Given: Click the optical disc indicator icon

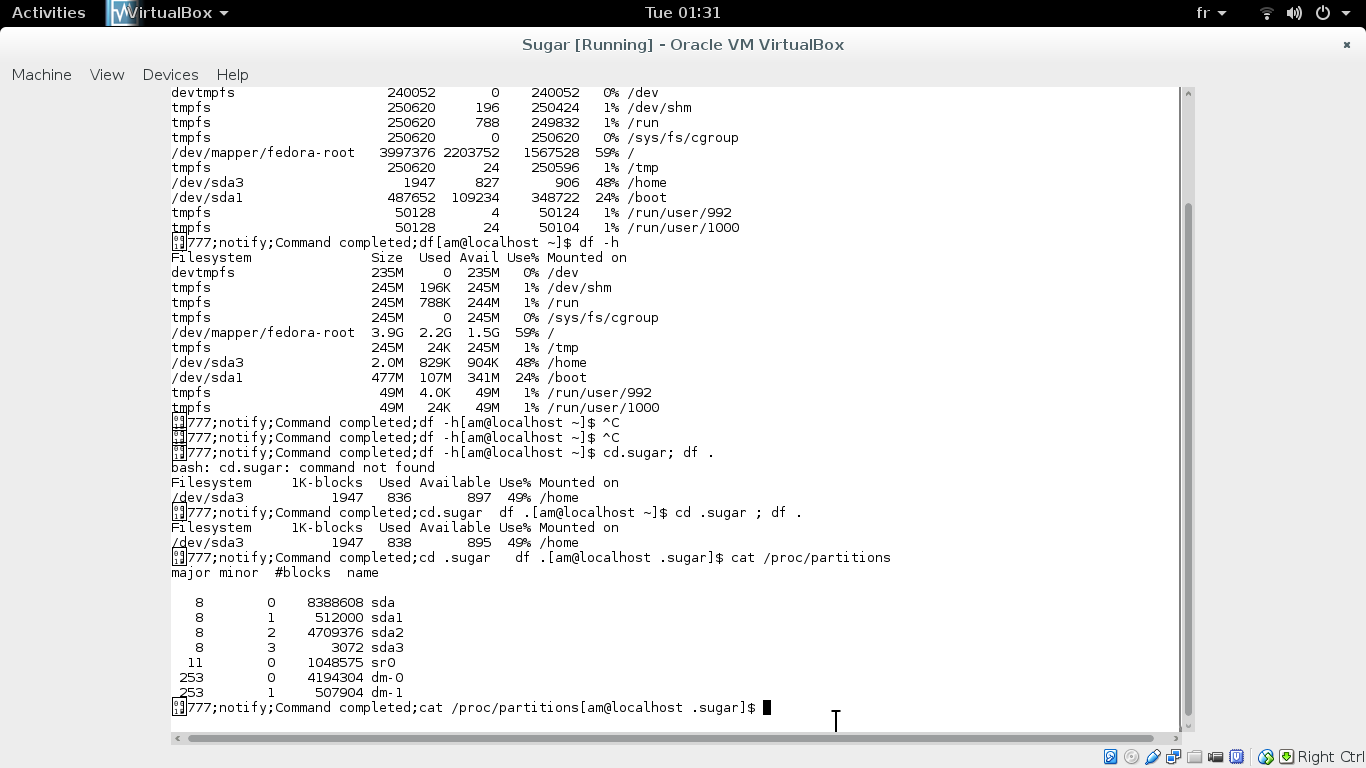Looking at the screenshot, I should pyautogui.click(x=1131, y=756).
